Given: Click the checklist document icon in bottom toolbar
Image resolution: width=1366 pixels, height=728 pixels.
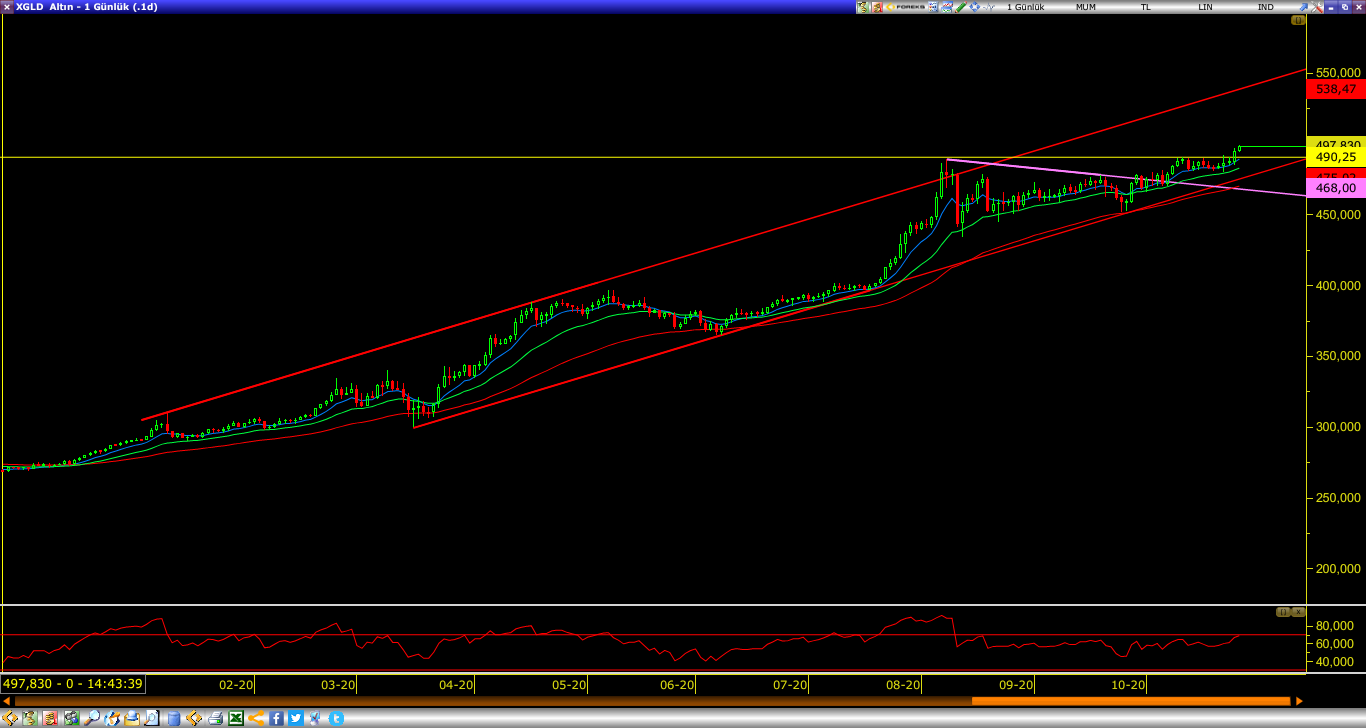Looking at the screenshot, I should 314,718.
